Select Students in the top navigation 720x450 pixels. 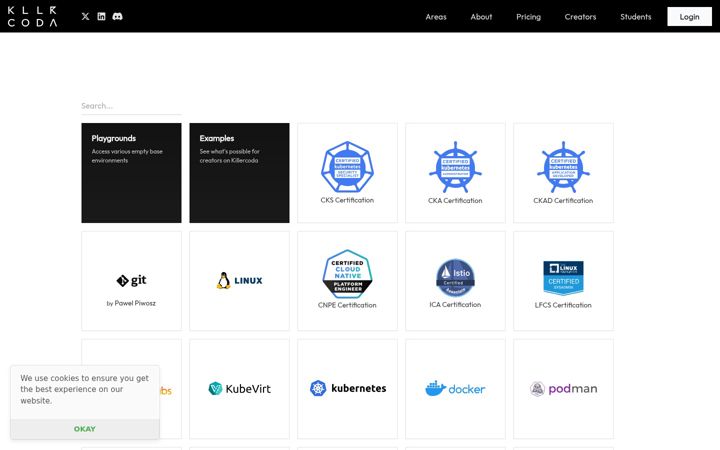pos(636,17)
